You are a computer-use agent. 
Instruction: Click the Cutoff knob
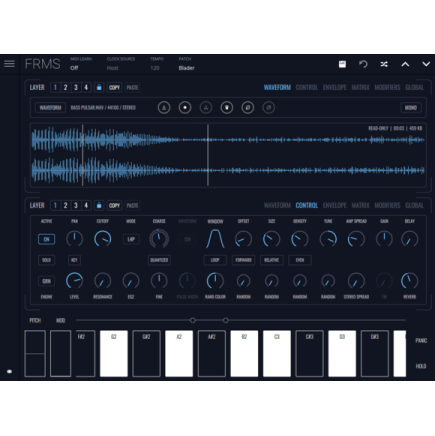(x=103, y=239)
